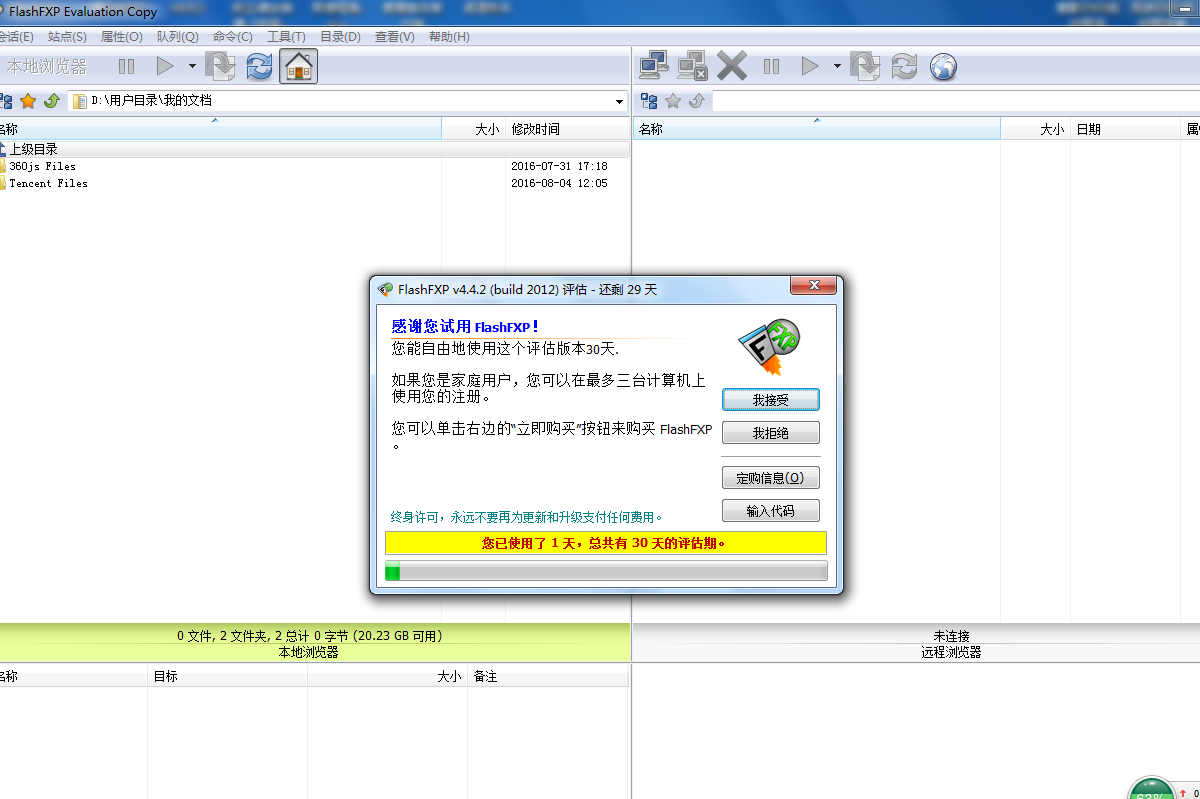Sort remote files by 日期 column
The width and height of the screenshot is (1200, 799).
click(1125, 130)
